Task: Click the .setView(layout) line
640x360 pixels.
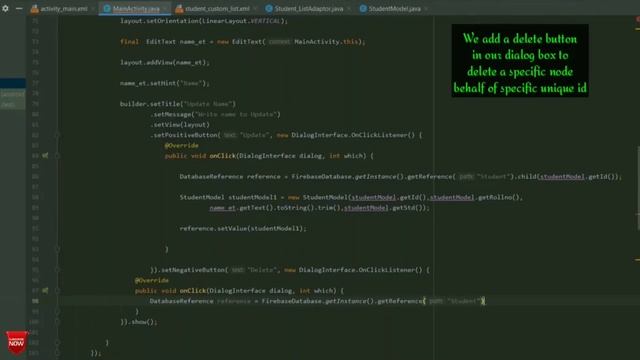Action: (x=180, y=124)
